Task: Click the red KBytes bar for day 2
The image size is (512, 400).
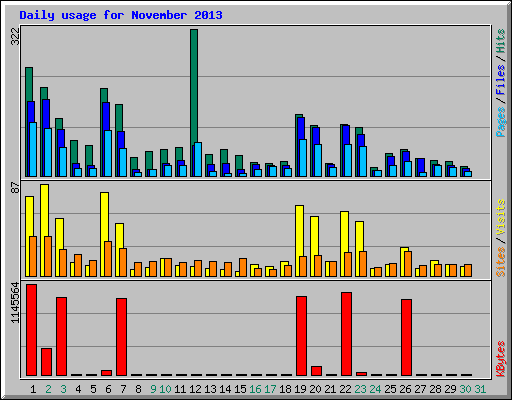Action: pos(46,362)
